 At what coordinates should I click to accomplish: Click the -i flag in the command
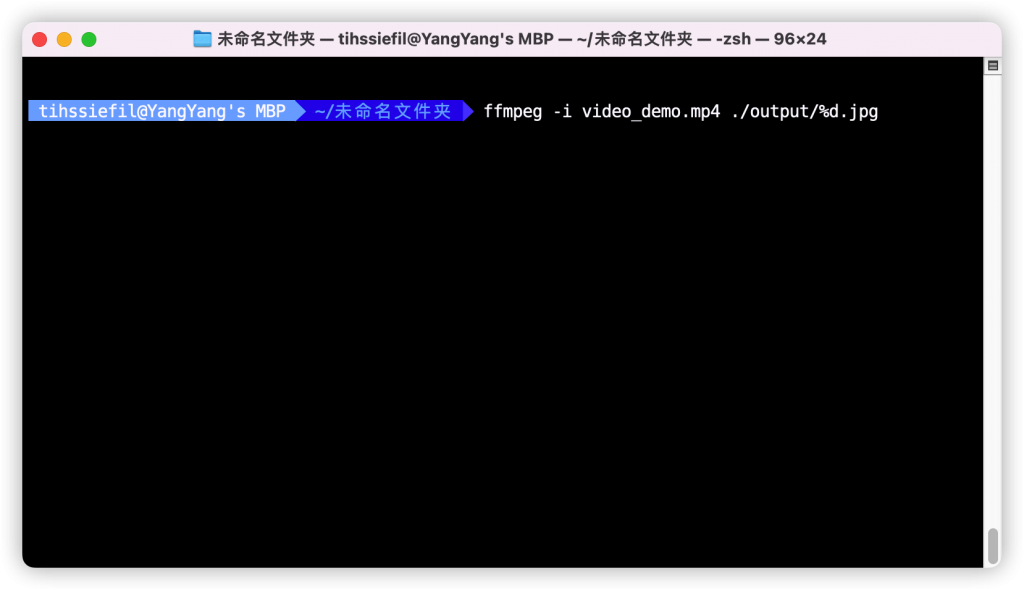(x=562, y=112)
